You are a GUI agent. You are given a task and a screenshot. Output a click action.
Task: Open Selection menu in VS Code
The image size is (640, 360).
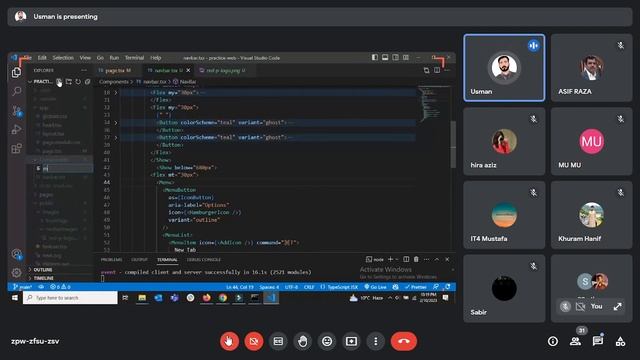tap(63, 58)
